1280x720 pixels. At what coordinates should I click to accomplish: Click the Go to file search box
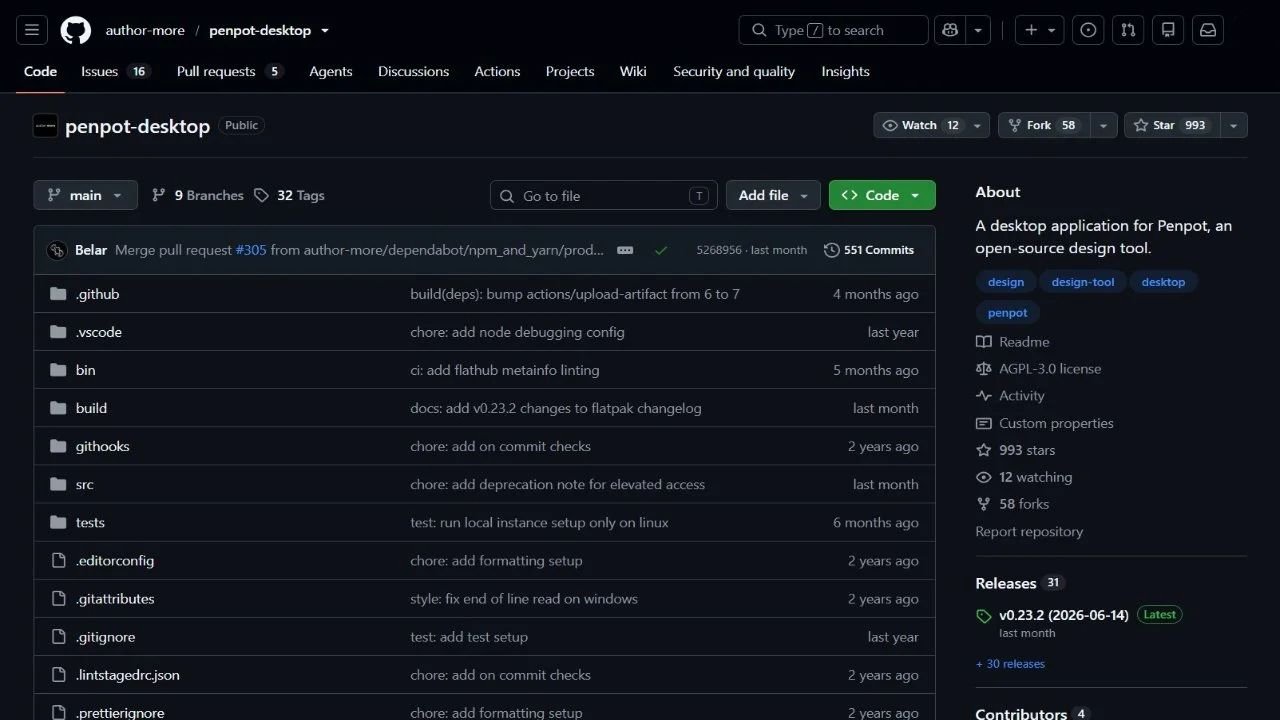[604, 195]
